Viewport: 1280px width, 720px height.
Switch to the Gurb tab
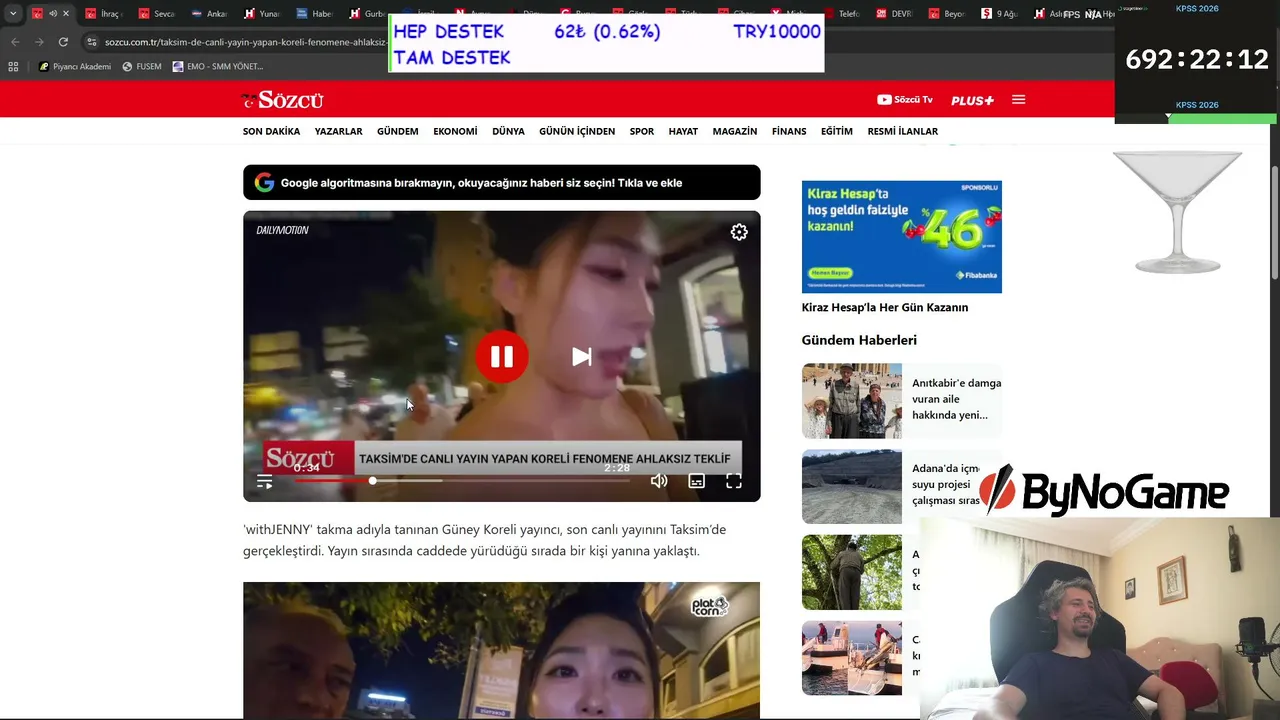click(368, 14)
